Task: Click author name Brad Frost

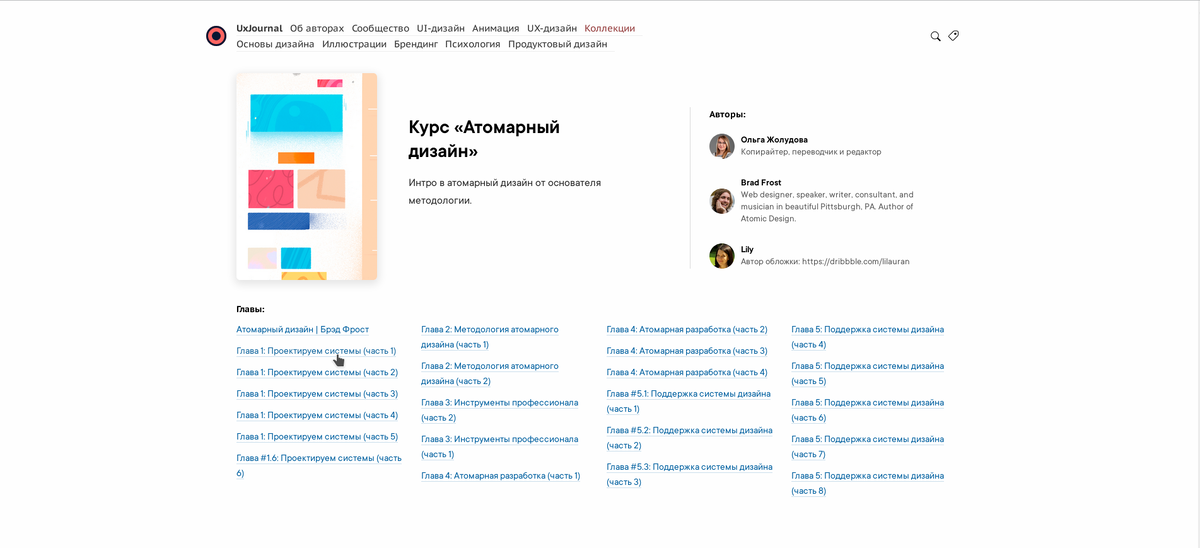Action: pyautogui.click(x=761, y=183)
